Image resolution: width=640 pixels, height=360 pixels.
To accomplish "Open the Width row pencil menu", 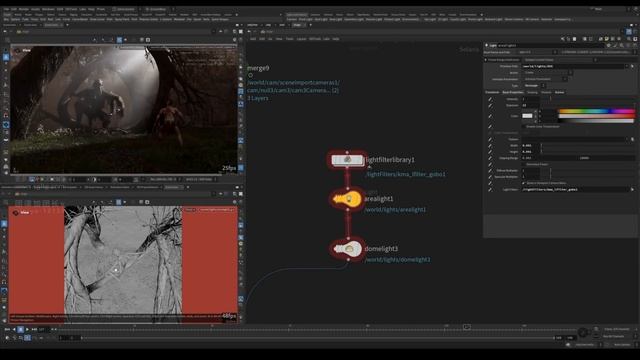I will click(490, 146).
